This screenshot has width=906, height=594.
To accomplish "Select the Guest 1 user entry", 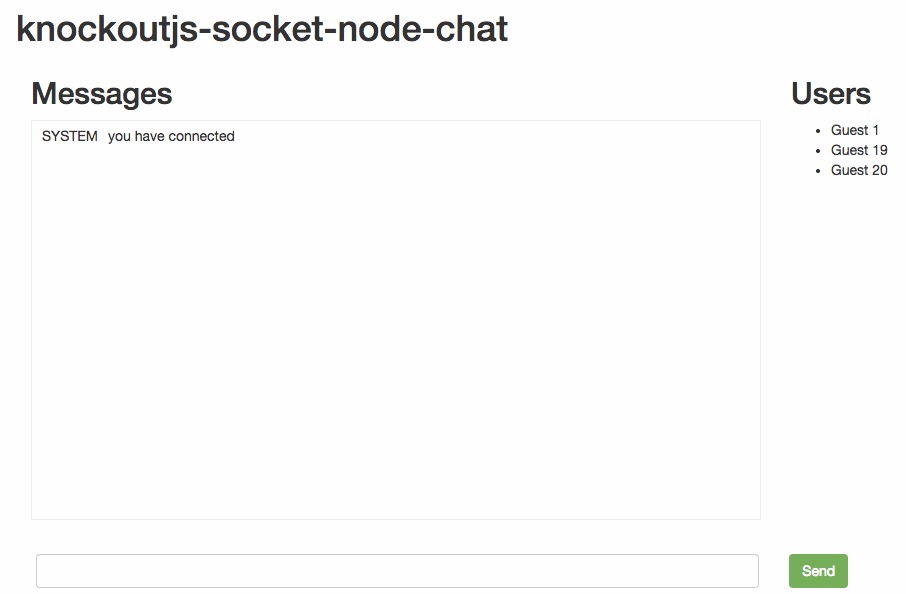I will (855, 130).
